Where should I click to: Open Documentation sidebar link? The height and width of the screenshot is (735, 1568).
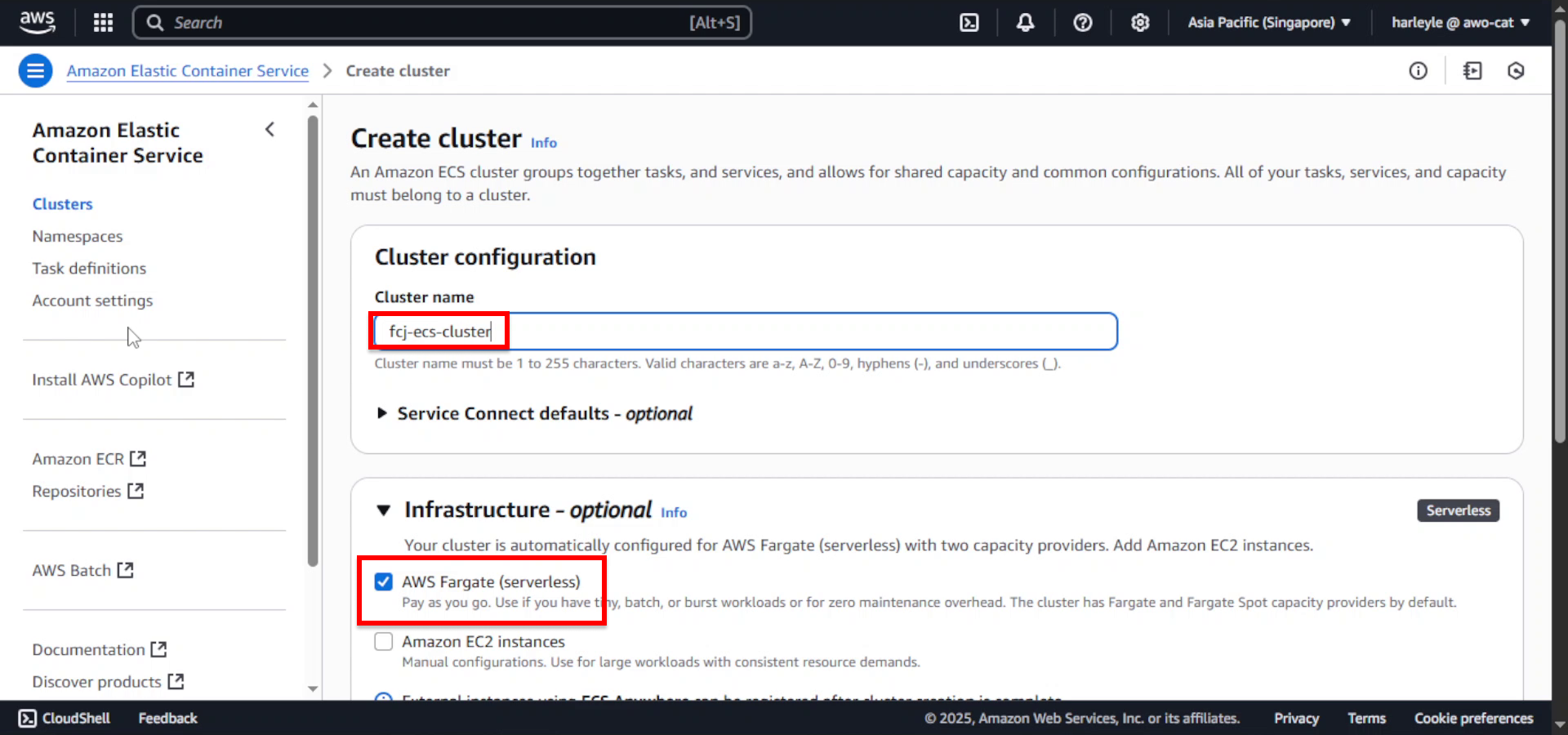click(88, 649)
